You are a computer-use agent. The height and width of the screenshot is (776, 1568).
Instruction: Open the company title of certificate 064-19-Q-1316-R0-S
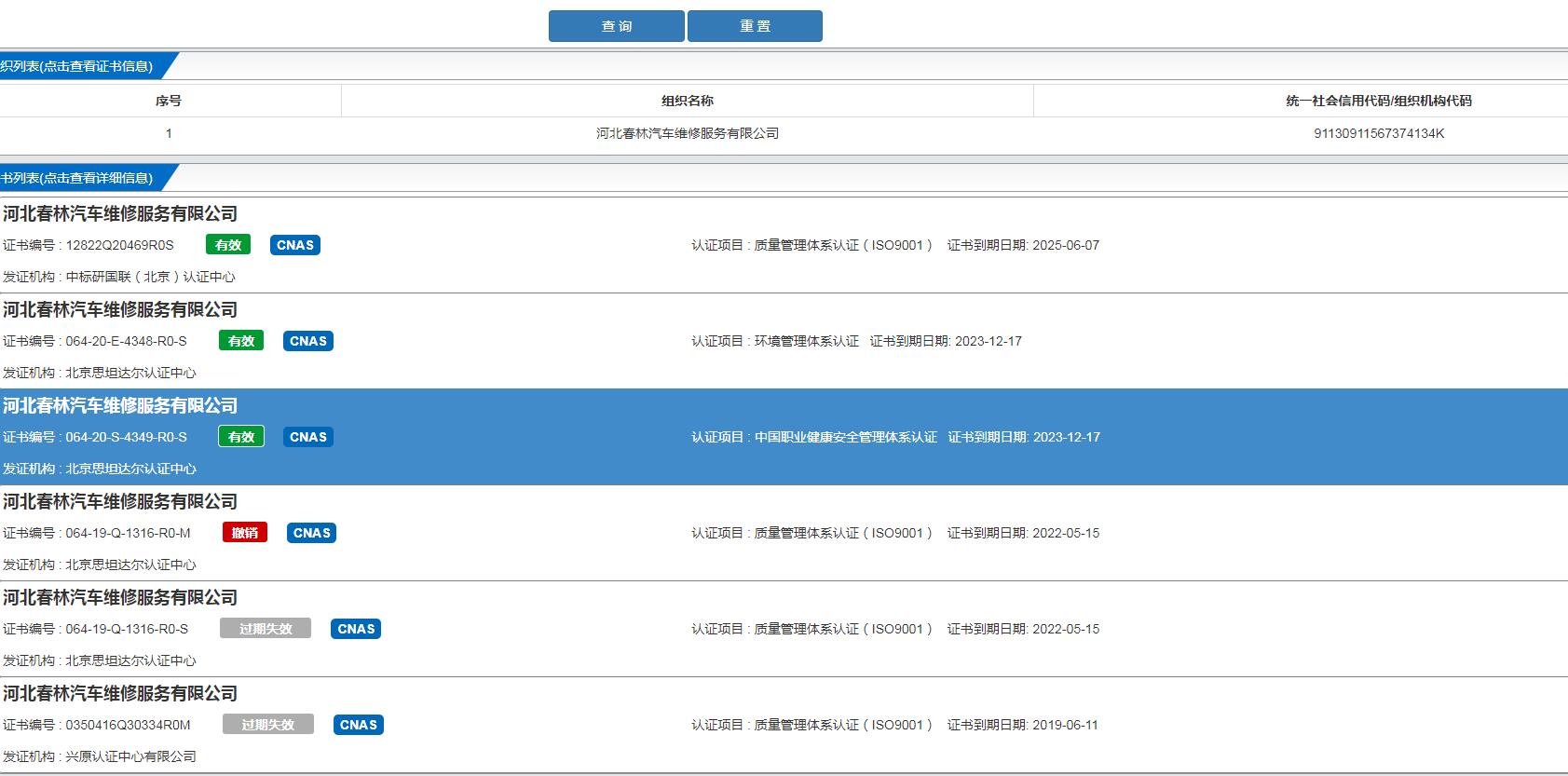point(120,597)
